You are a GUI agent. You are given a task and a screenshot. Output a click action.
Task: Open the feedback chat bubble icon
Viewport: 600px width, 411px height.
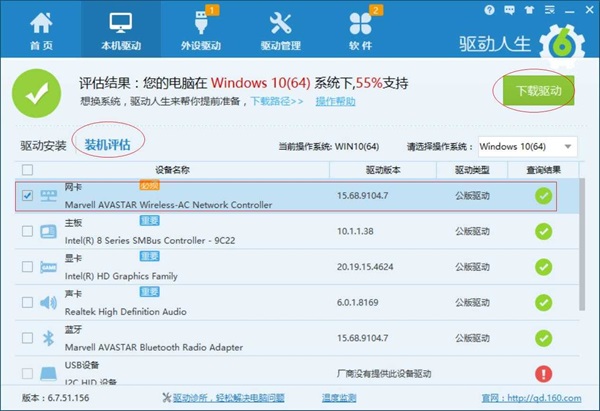coord(509,10)
